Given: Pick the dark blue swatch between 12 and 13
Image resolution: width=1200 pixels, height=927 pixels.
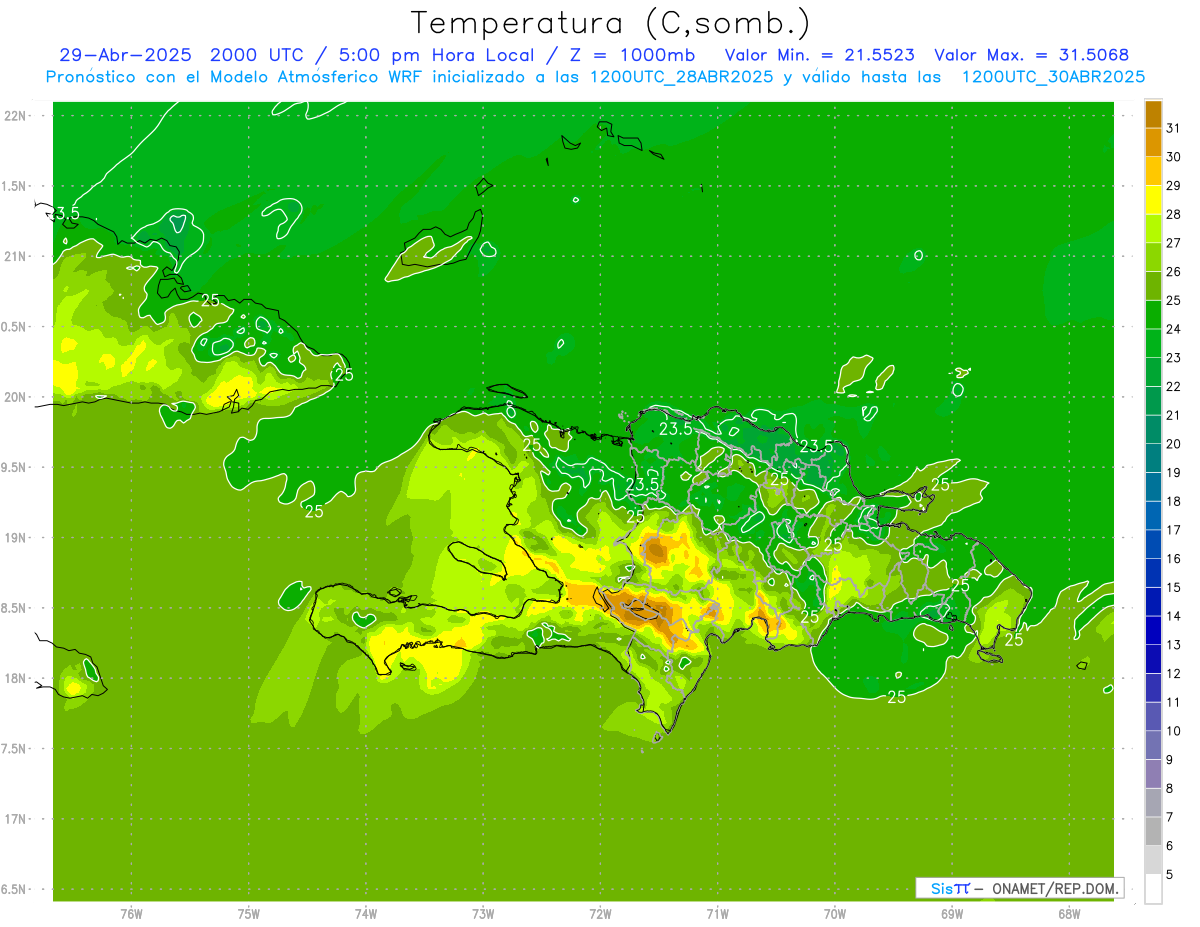Looking at the screenshot, I should (1154, 660).
